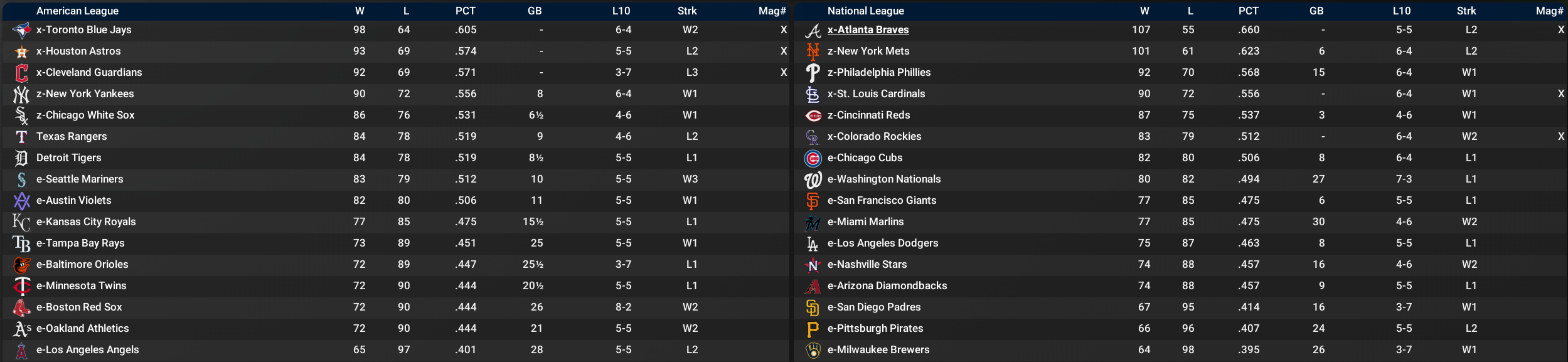Open the z-New York Mets team page
The image size is (1568, 362).
(x=868, y=51)
